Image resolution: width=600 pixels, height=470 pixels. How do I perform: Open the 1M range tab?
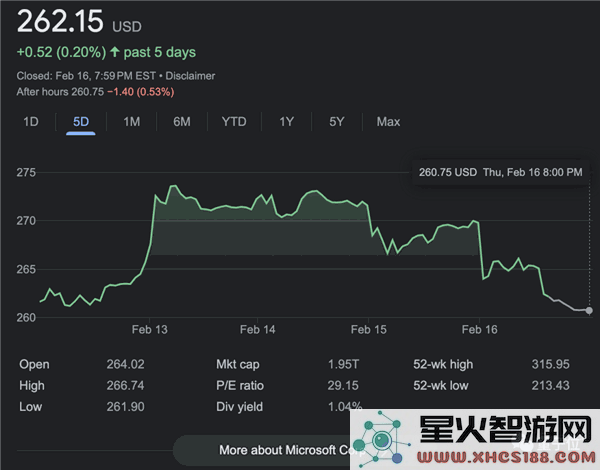click(x=131, y=122)
